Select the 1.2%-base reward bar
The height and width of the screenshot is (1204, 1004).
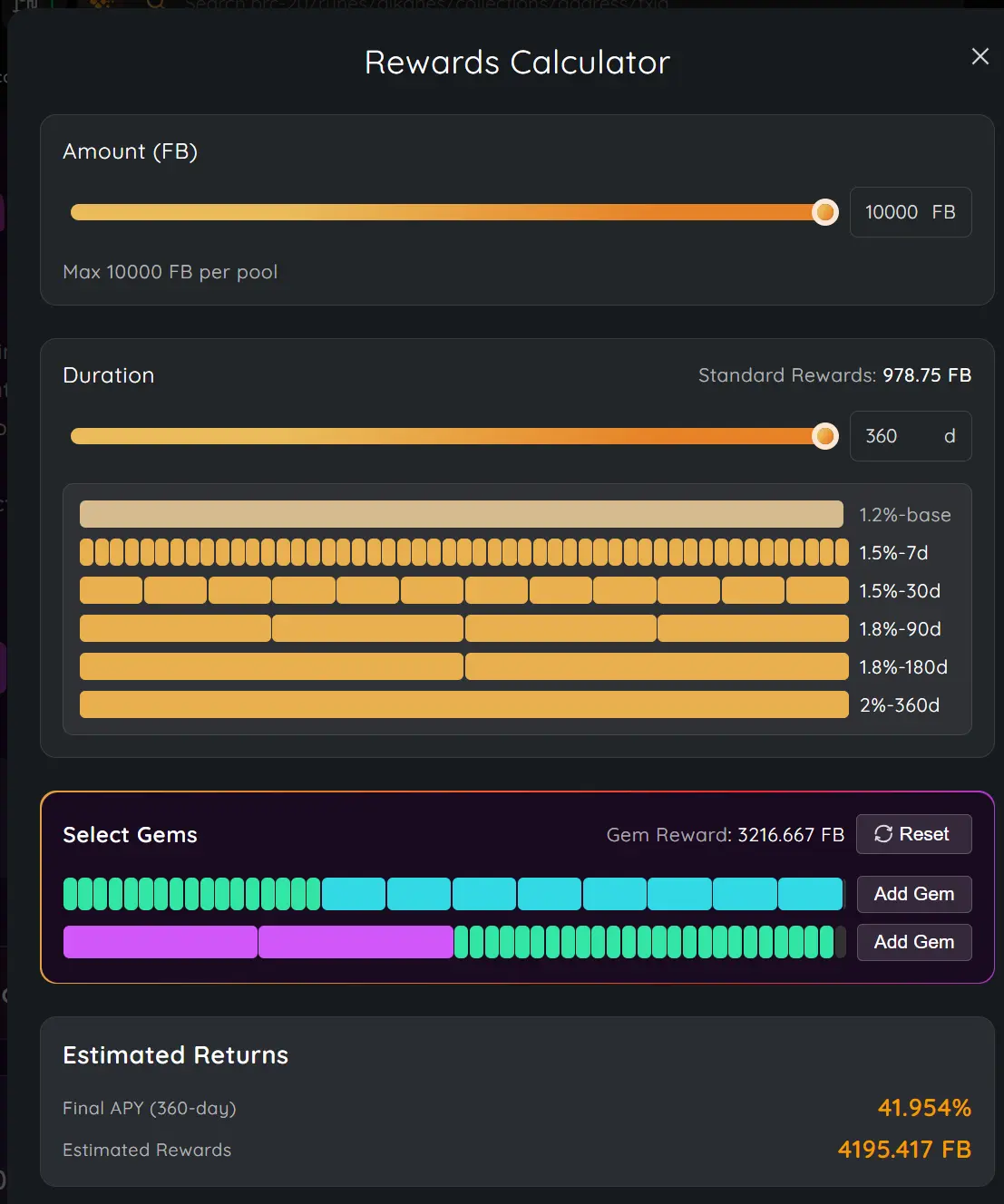click(x=461, y=514)
